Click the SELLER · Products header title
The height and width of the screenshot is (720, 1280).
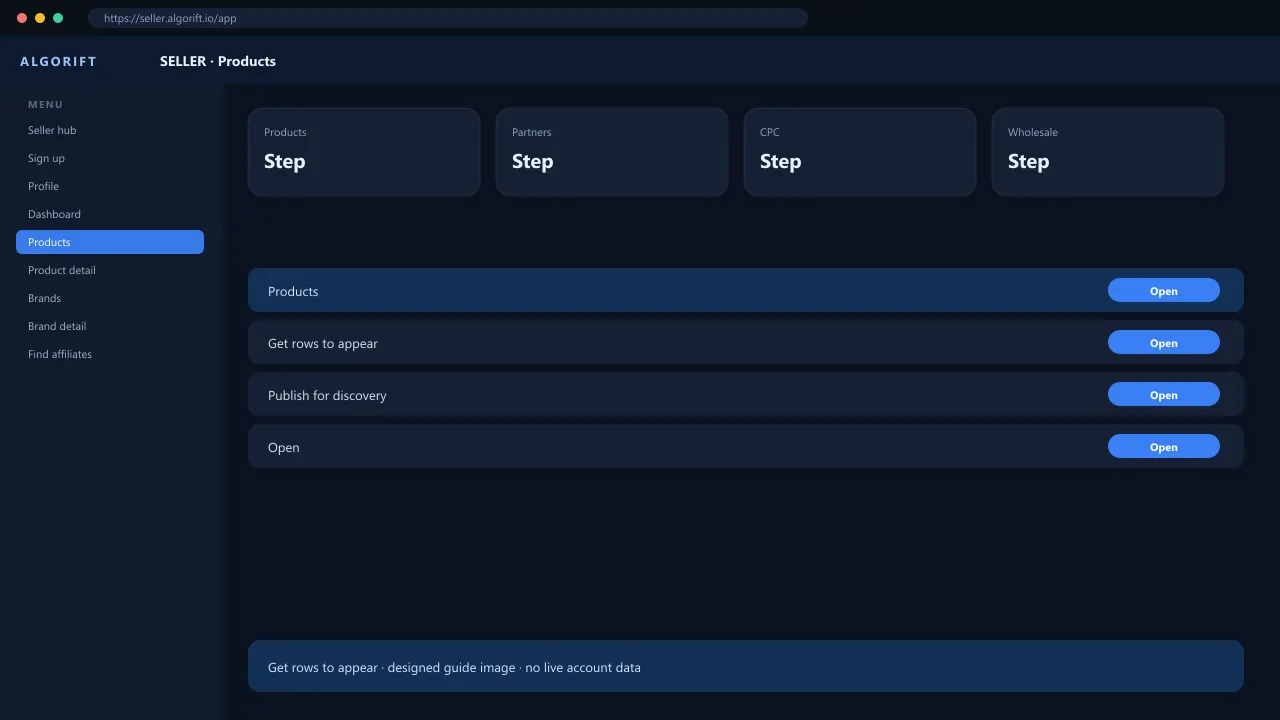click(x=218, y=61)
